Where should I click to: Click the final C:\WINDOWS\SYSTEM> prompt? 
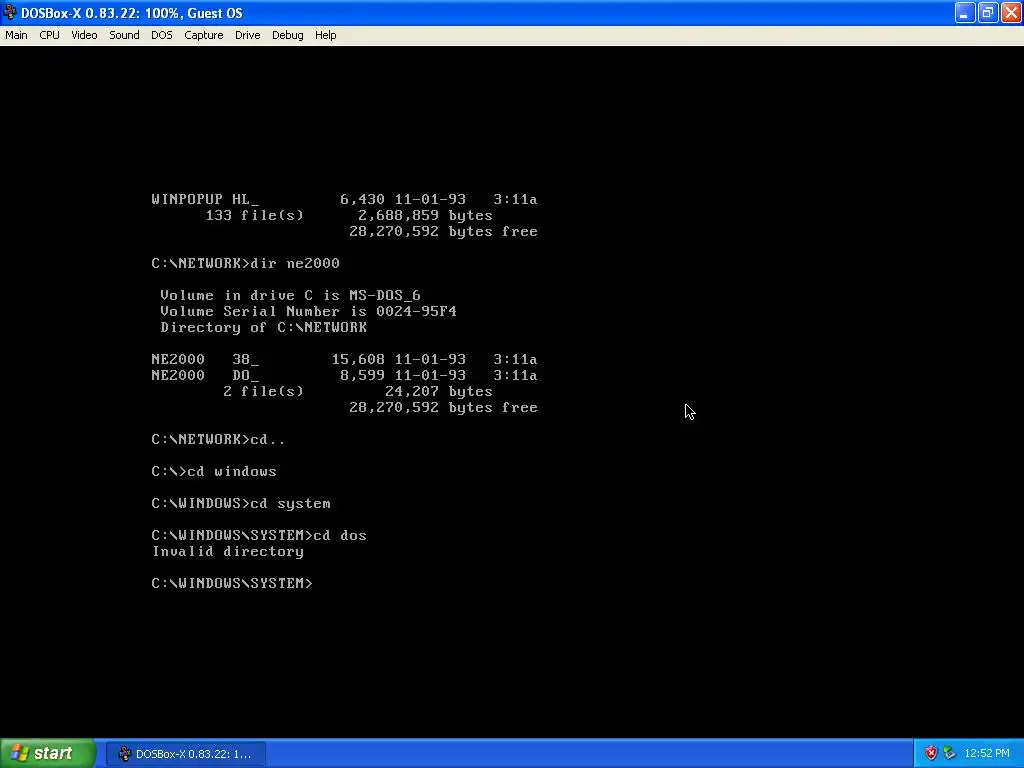coord(232,583)
